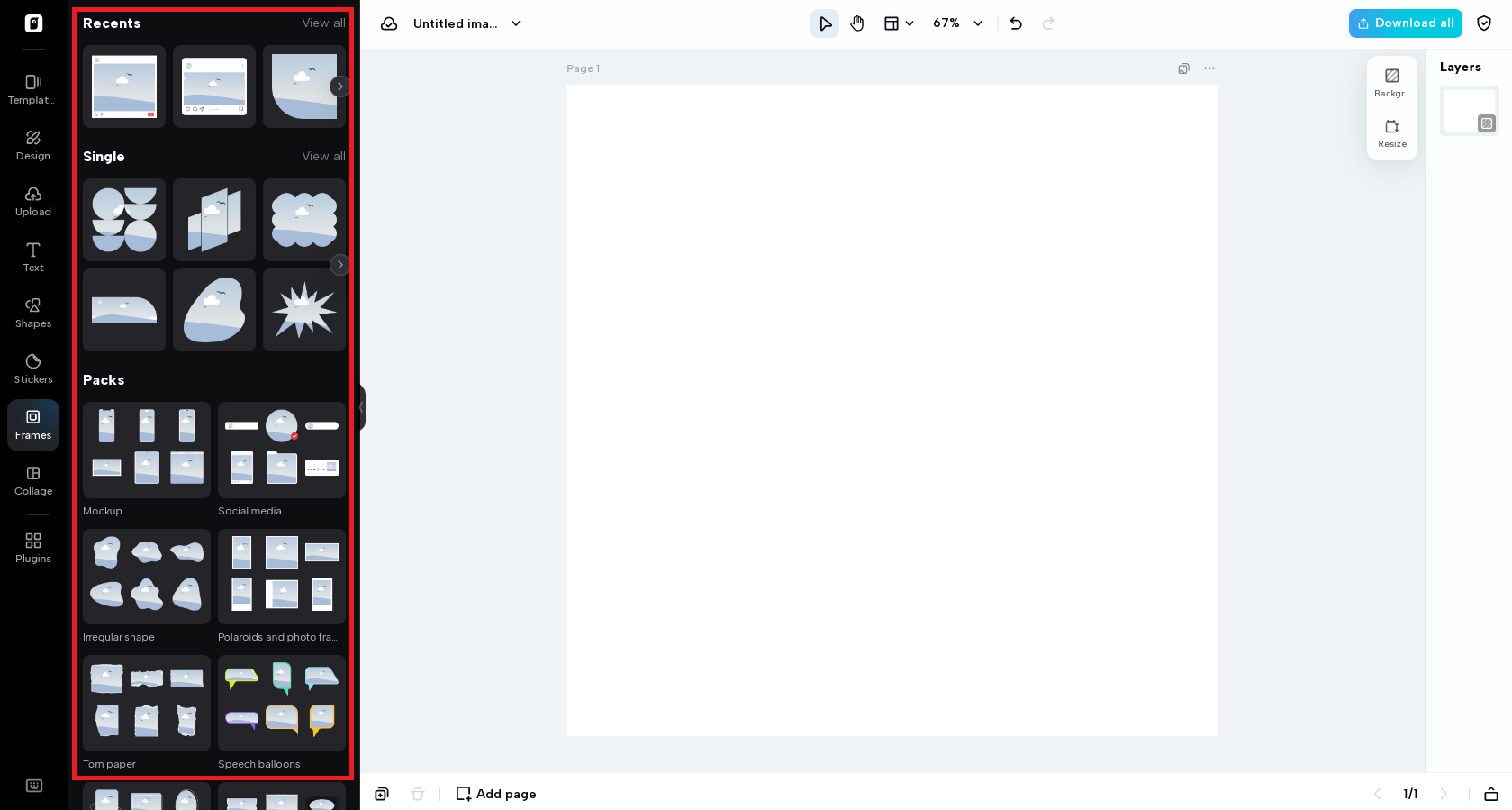Activate the Hand pan tool
Image resolution: width=1512 pixels, height=810 pixels.
[x=857, y=23]
